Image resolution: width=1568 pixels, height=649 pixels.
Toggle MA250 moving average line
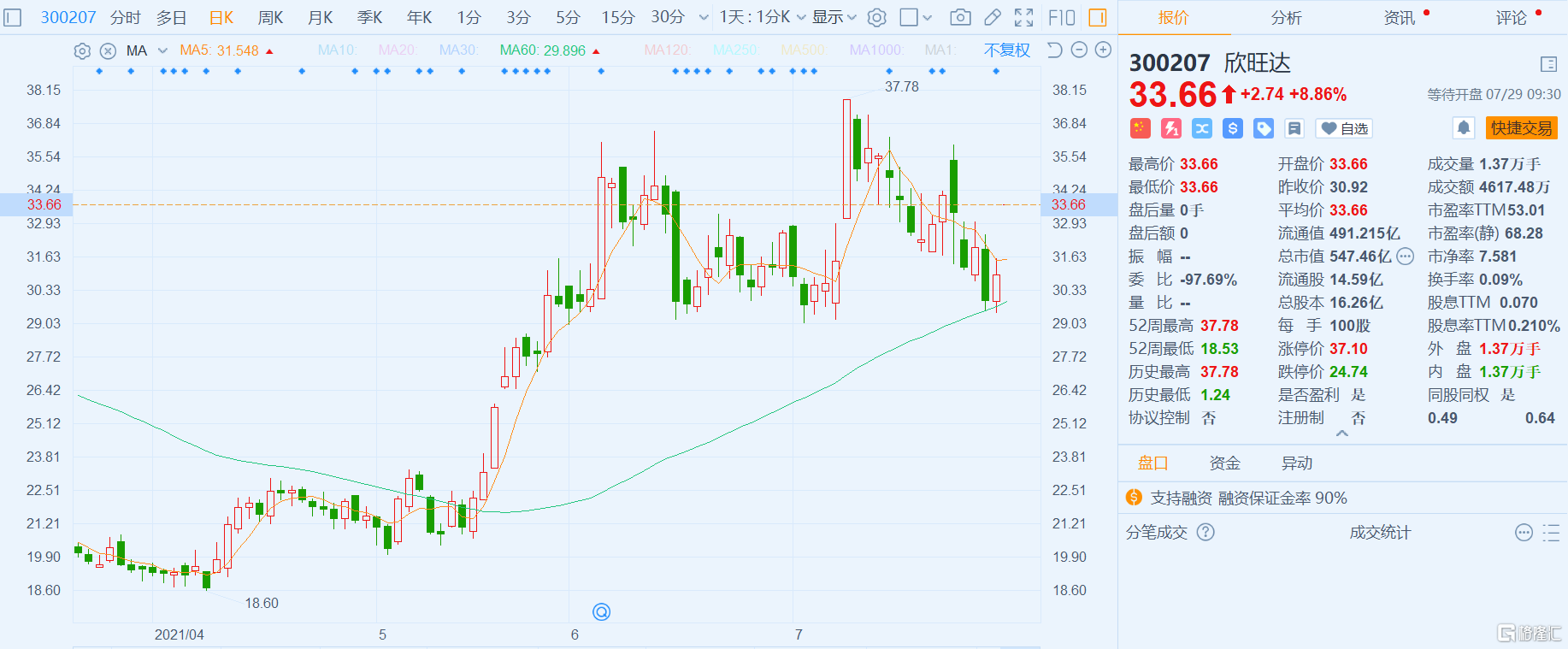(x=736, y=50)
